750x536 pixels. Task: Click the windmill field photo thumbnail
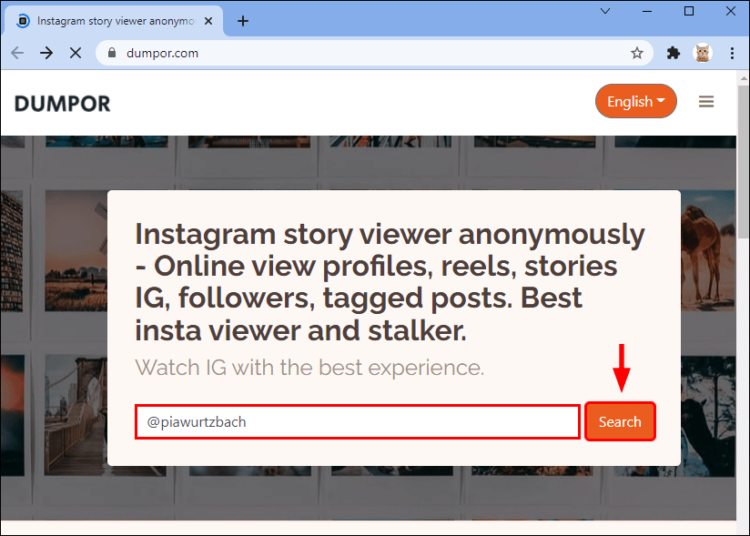pos(76,251)
